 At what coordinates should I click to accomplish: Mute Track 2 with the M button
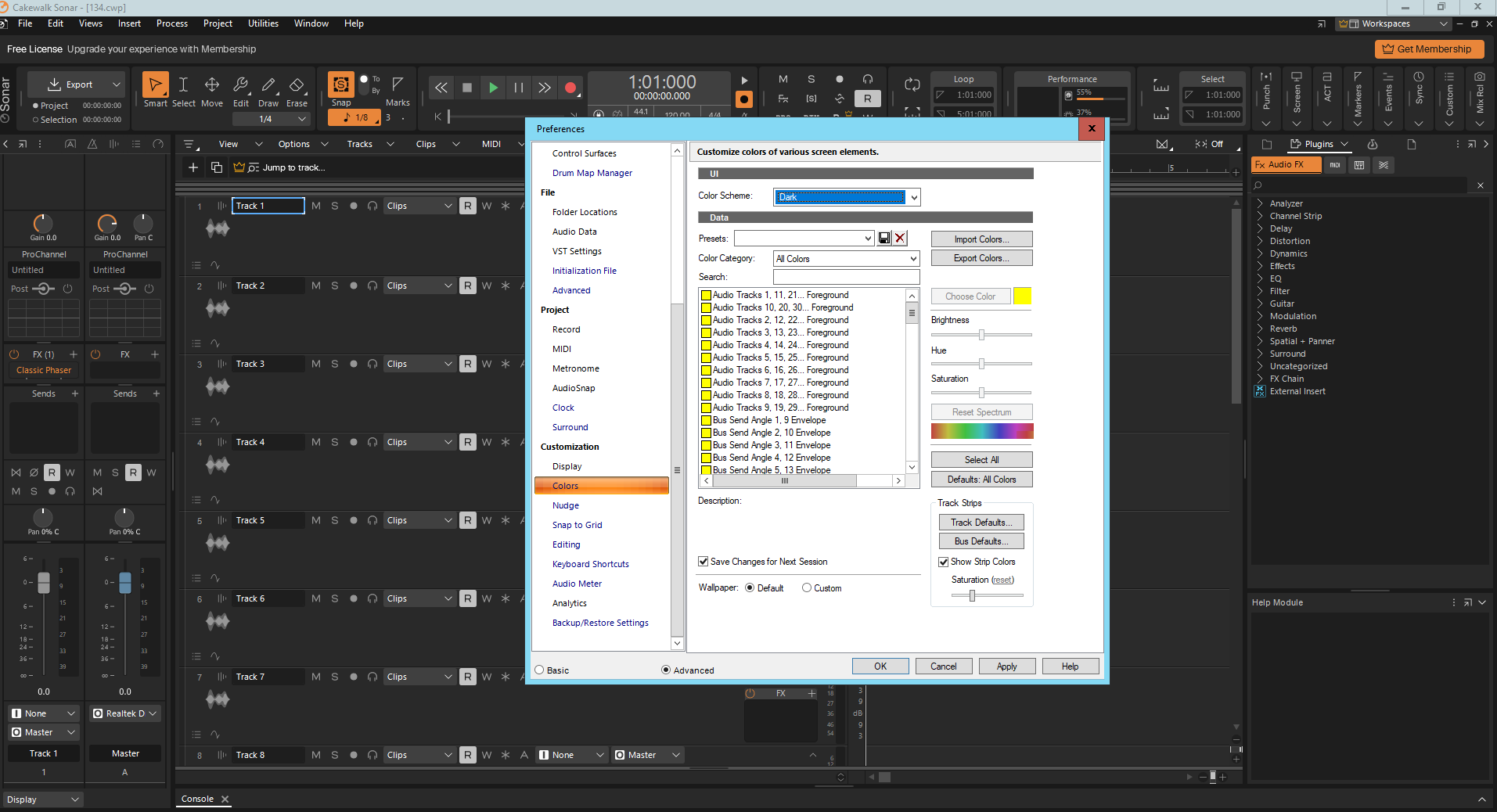[x=316, y=286]
